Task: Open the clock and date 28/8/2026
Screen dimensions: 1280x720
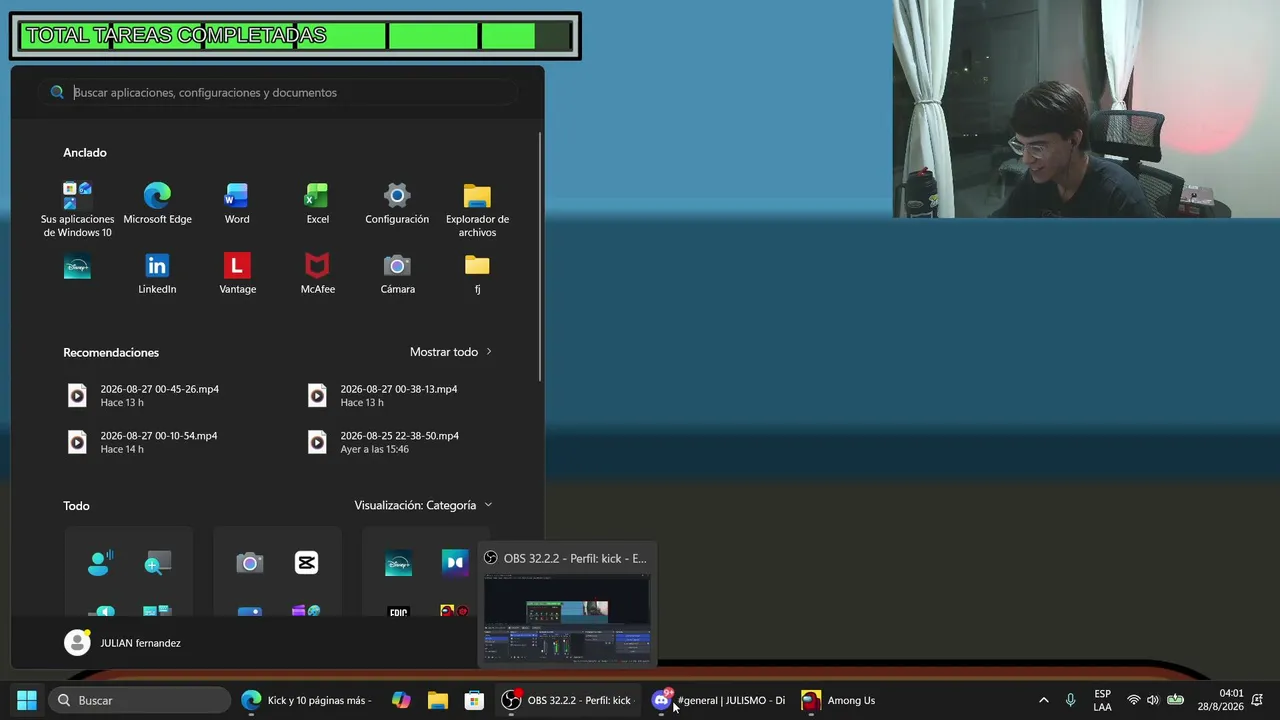Action: 1221,700
